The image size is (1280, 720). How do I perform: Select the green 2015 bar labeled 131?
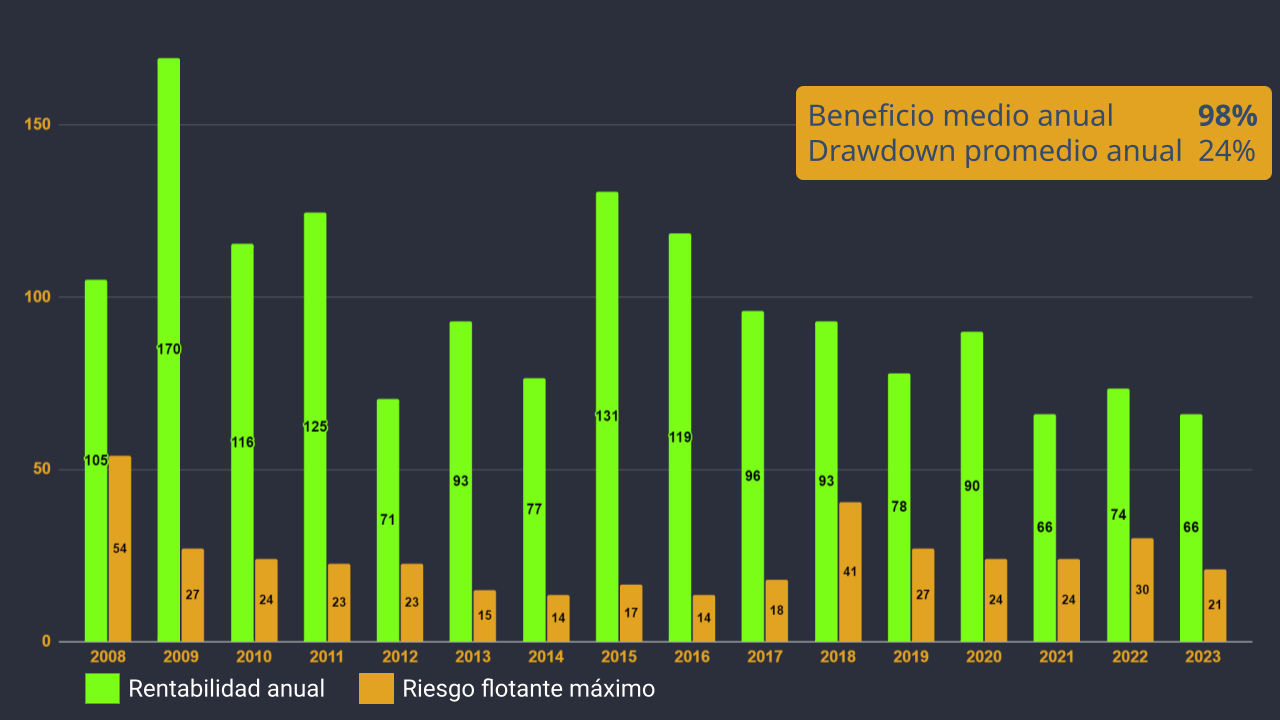click(607, 416)
